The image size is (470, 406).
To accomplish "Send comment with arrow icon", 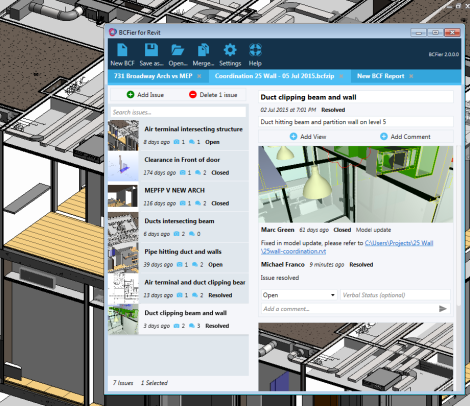I will (443, 309).
